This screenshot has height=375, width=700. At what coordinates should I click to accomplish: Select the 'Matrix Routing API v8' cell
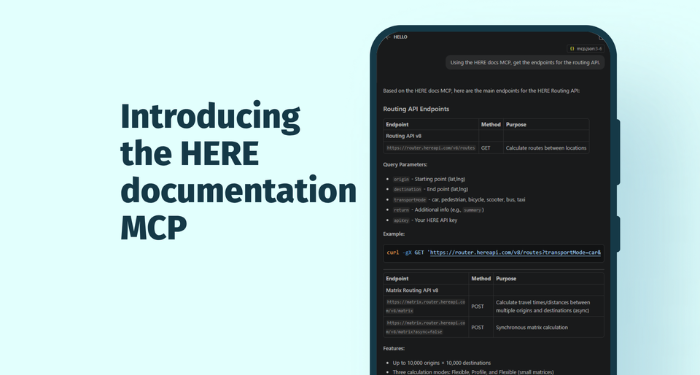pos(426,290)
